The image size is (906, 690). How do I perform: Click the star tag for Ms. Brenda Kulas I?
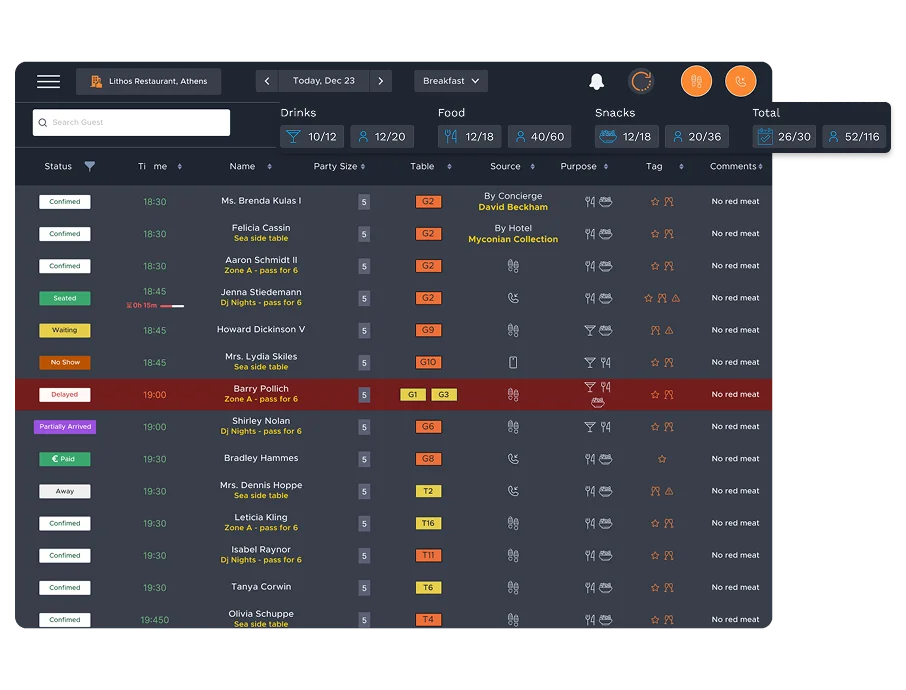655,202
